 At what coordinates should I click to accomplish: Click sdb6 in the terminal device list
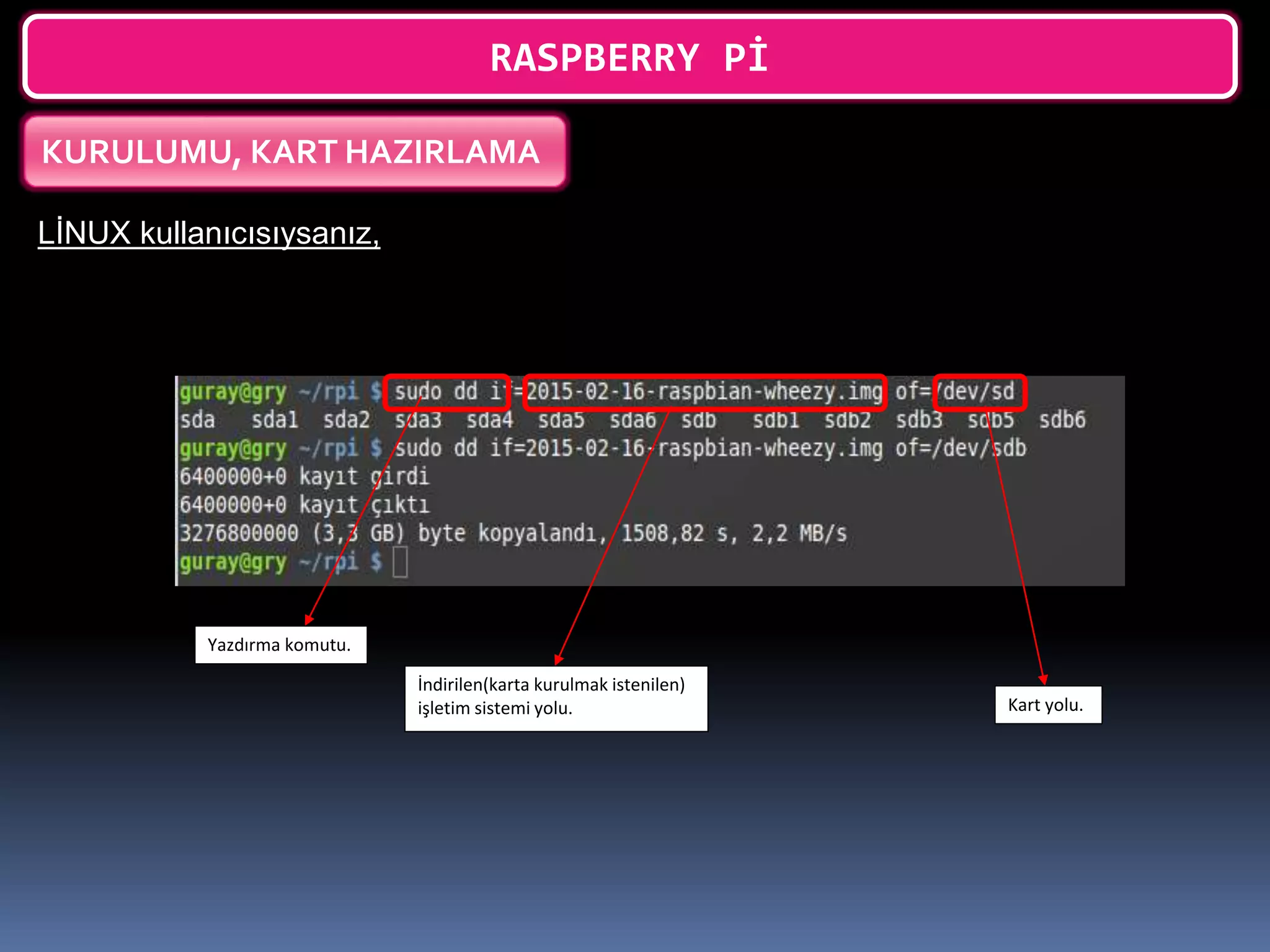1062,420
